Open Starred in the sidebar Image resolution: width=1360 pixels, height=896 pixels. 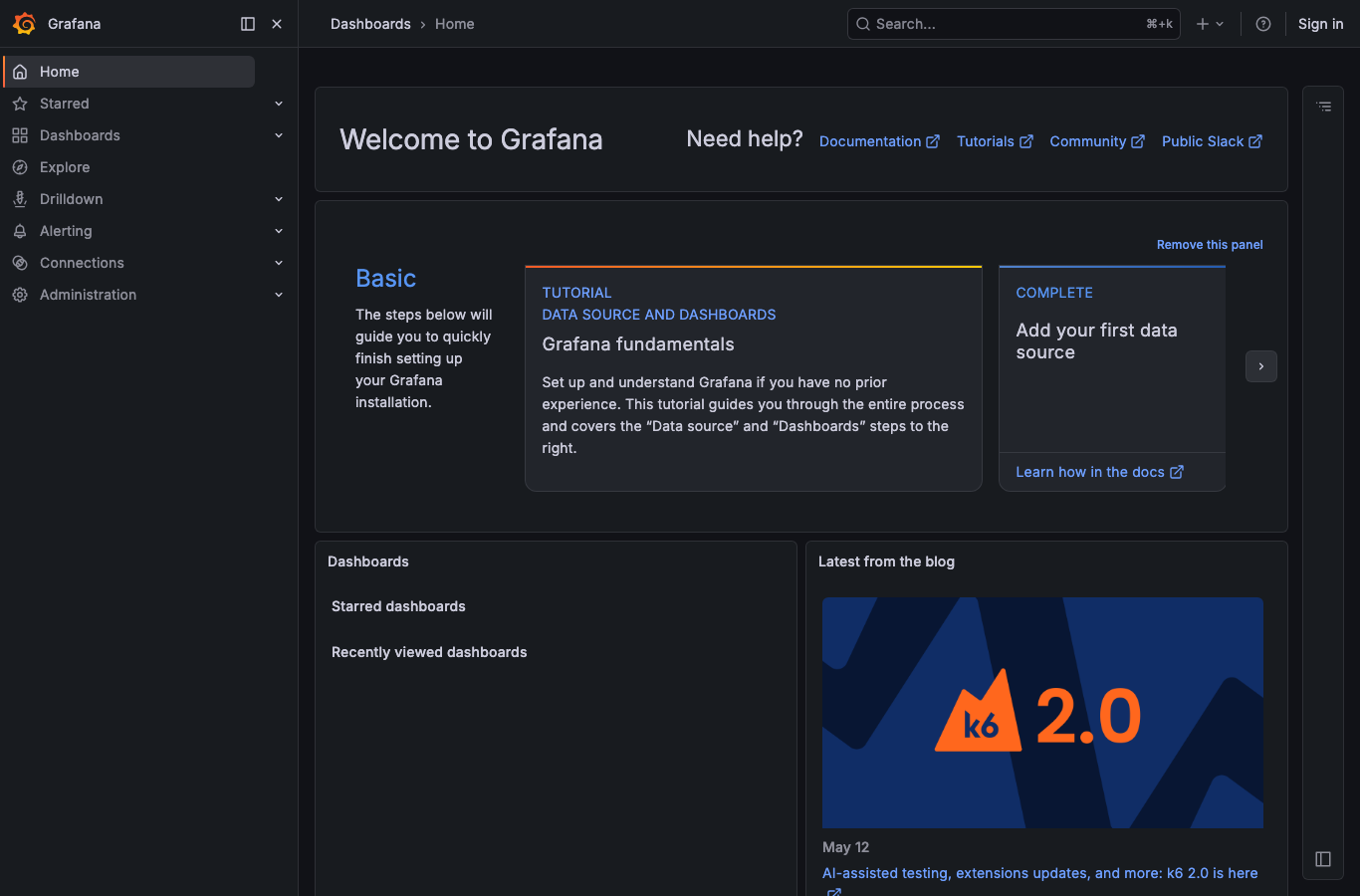(x=65, y=104)
